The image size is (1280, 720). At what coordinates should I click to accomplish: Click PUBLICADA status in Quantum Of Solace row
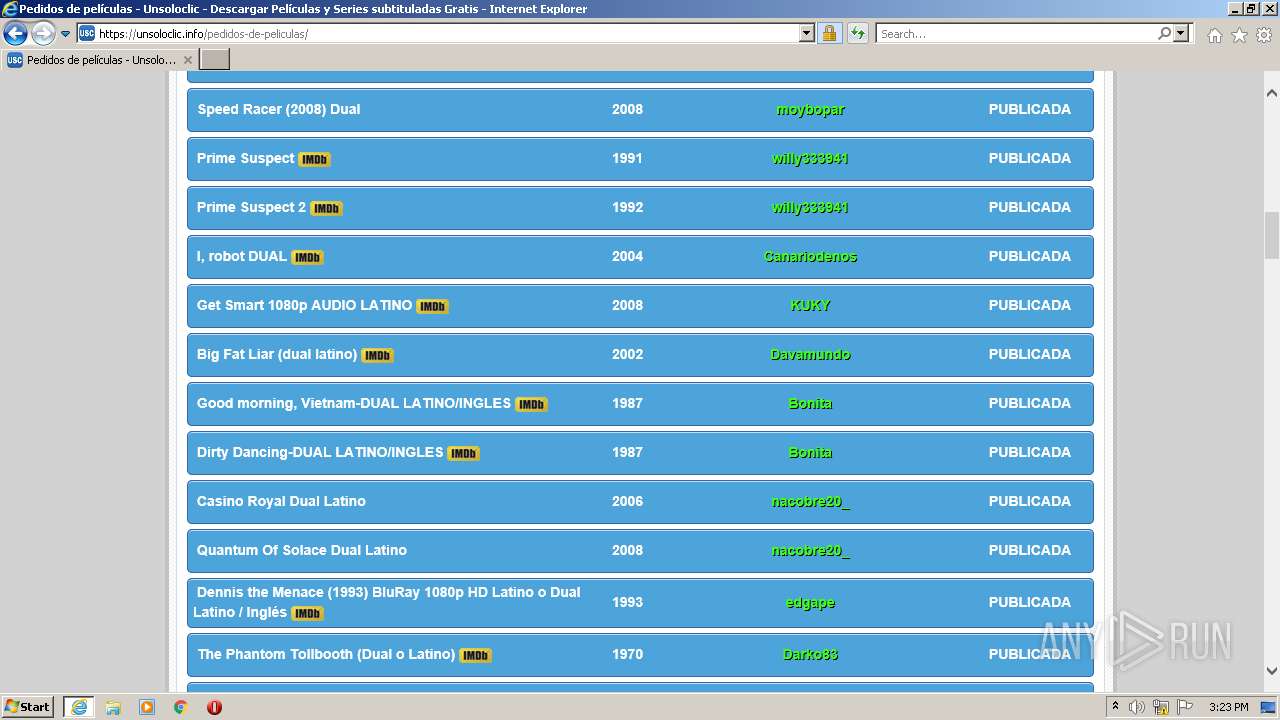coord(1029,550)
